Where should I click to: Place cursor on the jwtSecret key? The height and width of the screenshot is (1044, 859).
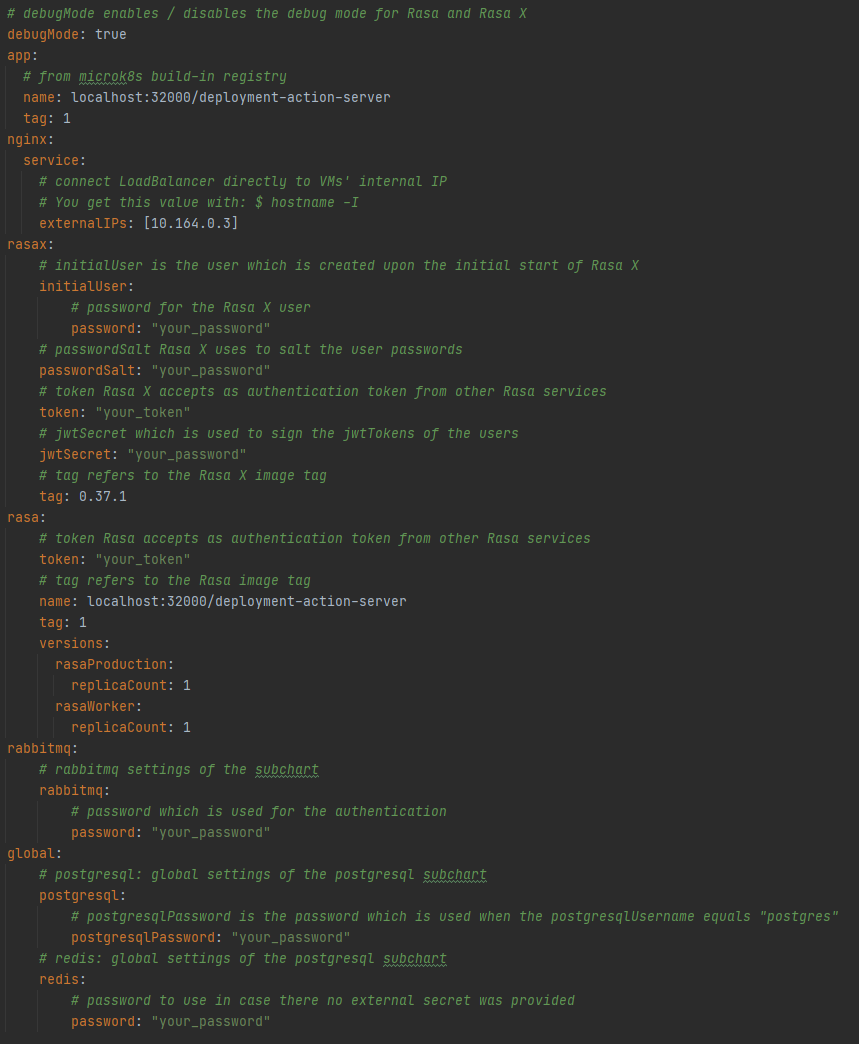tap(74, 454)
